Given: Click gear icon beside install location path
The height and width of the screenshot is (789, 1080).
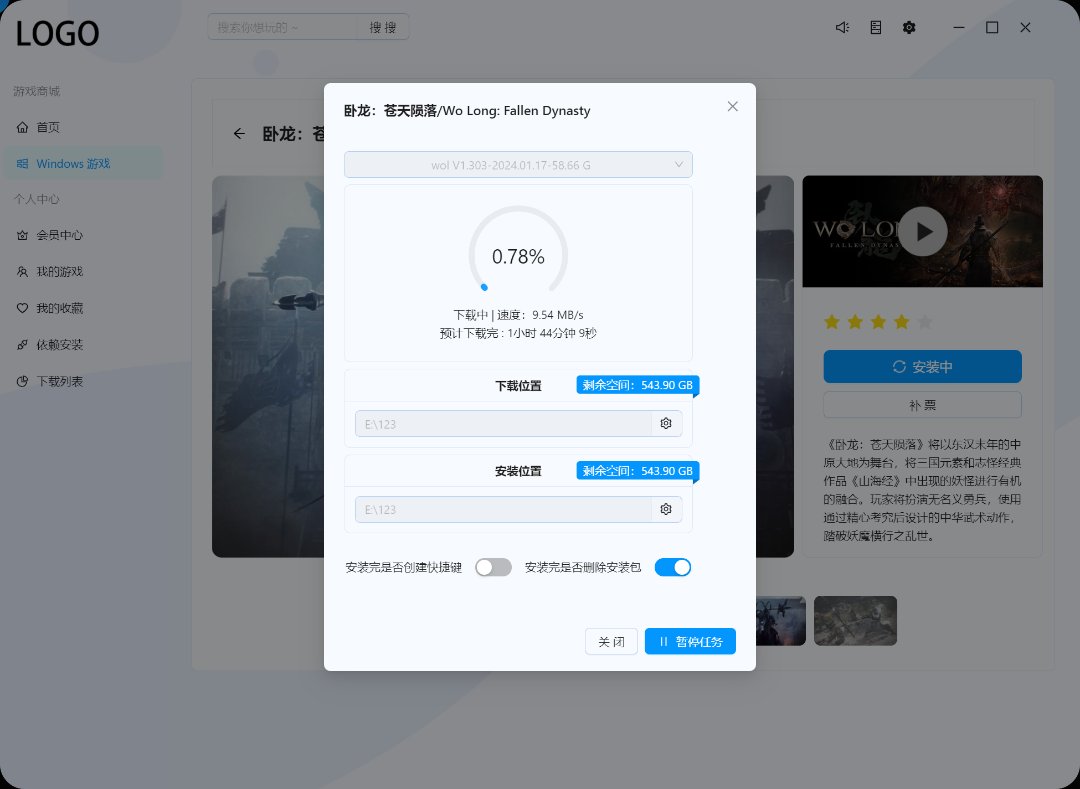Looking at the screenshot, I should (666, 510).
